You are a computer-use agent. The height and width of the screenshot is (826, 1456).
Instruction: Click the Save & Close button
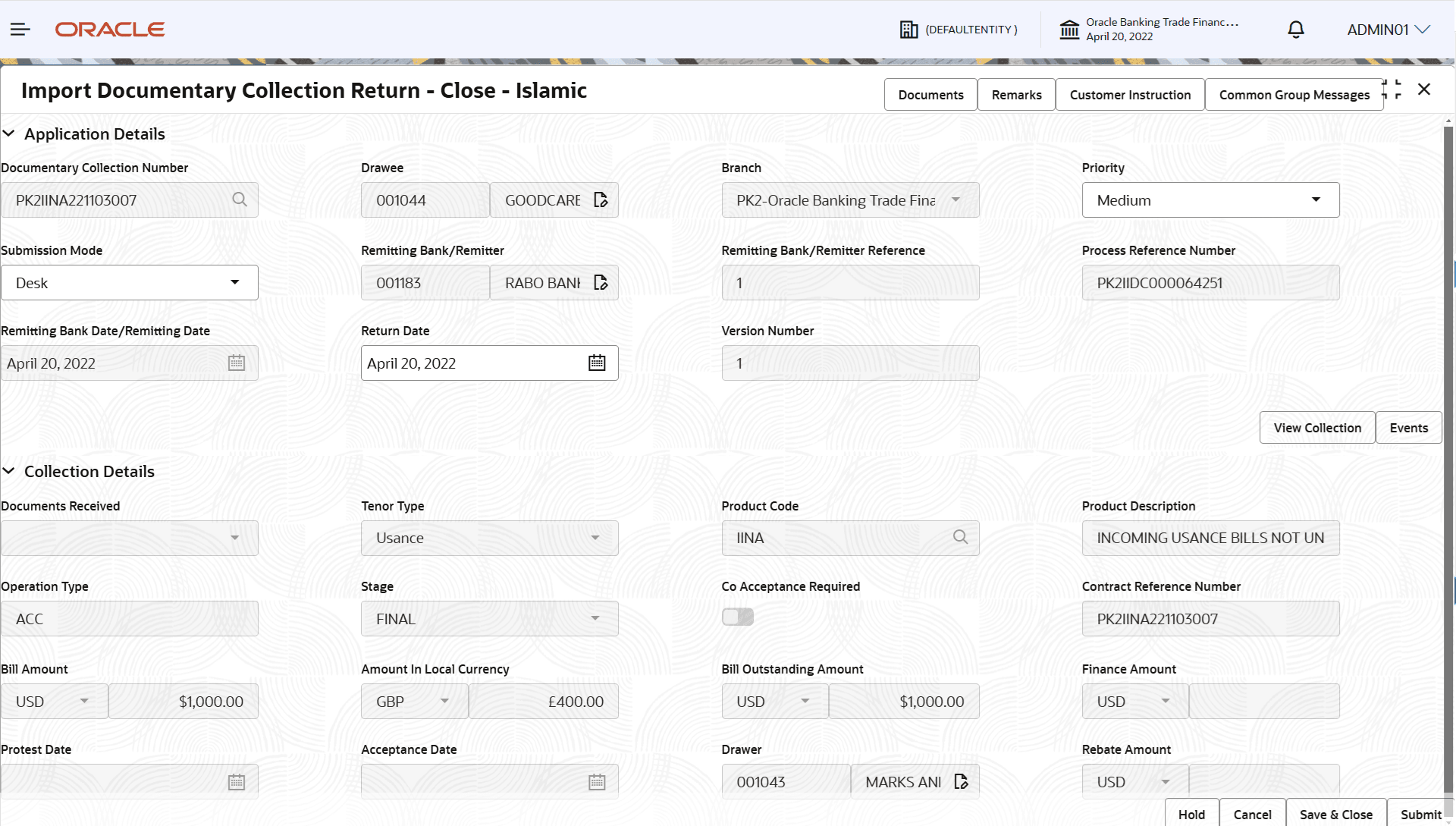coord(1335,814)
